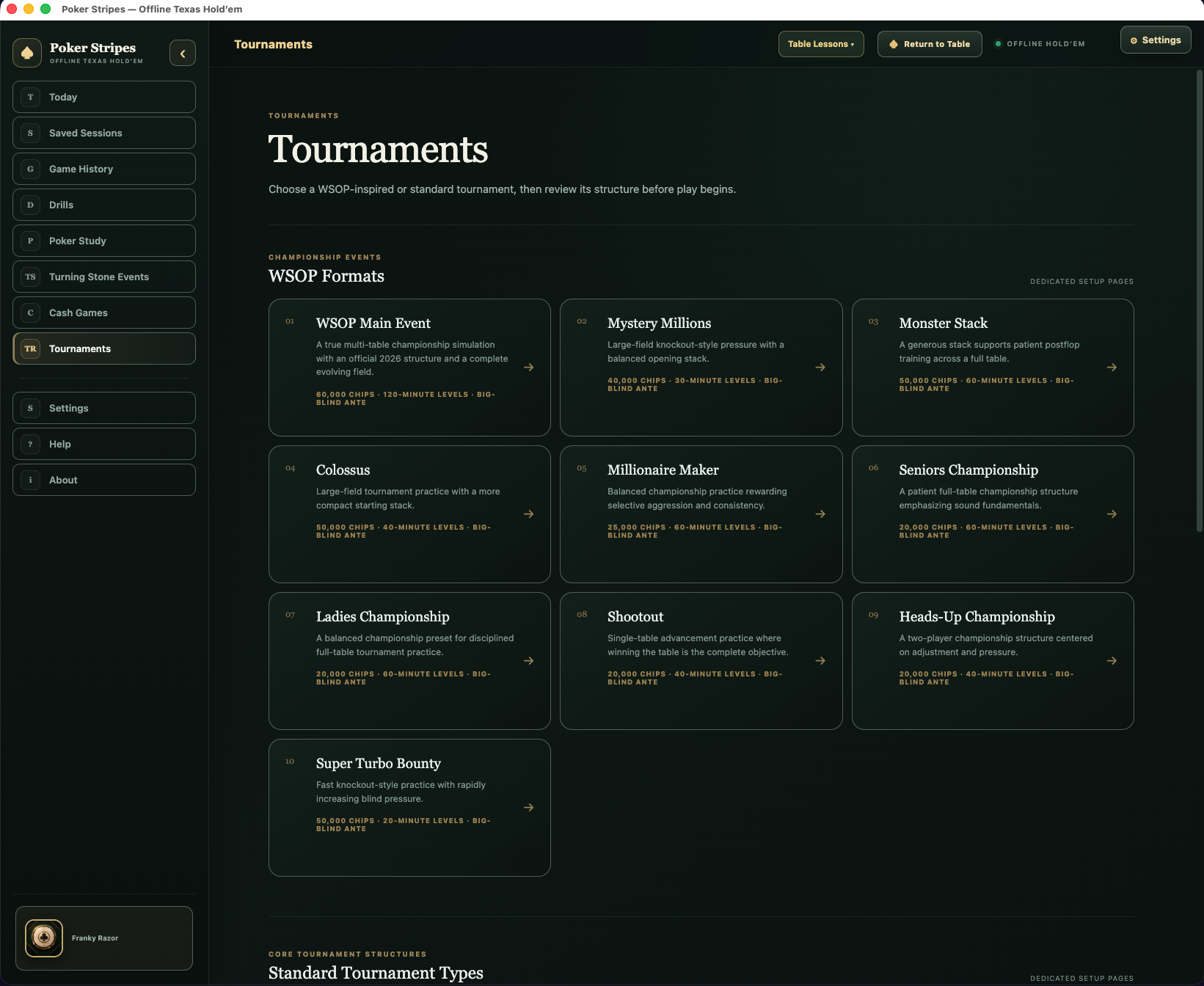
Task: Click the Franky Razor profile name
Action: (95, 938)
